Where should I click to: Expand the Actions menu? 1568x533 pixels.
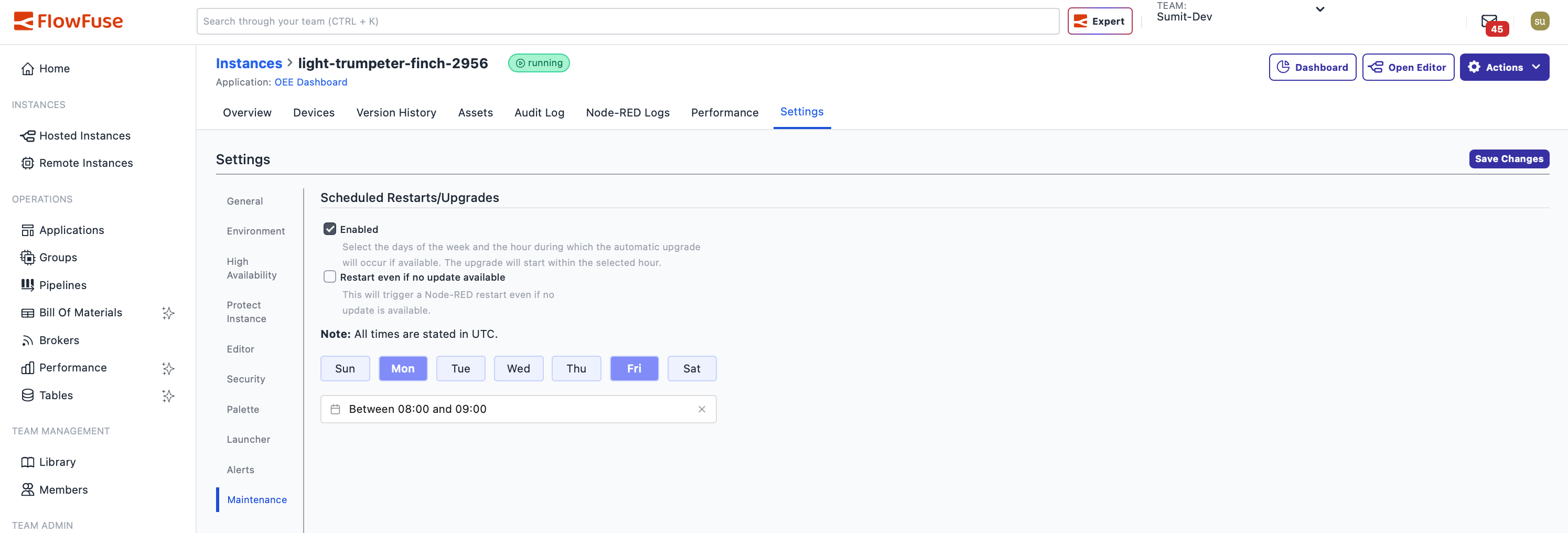pos(1504,67)
